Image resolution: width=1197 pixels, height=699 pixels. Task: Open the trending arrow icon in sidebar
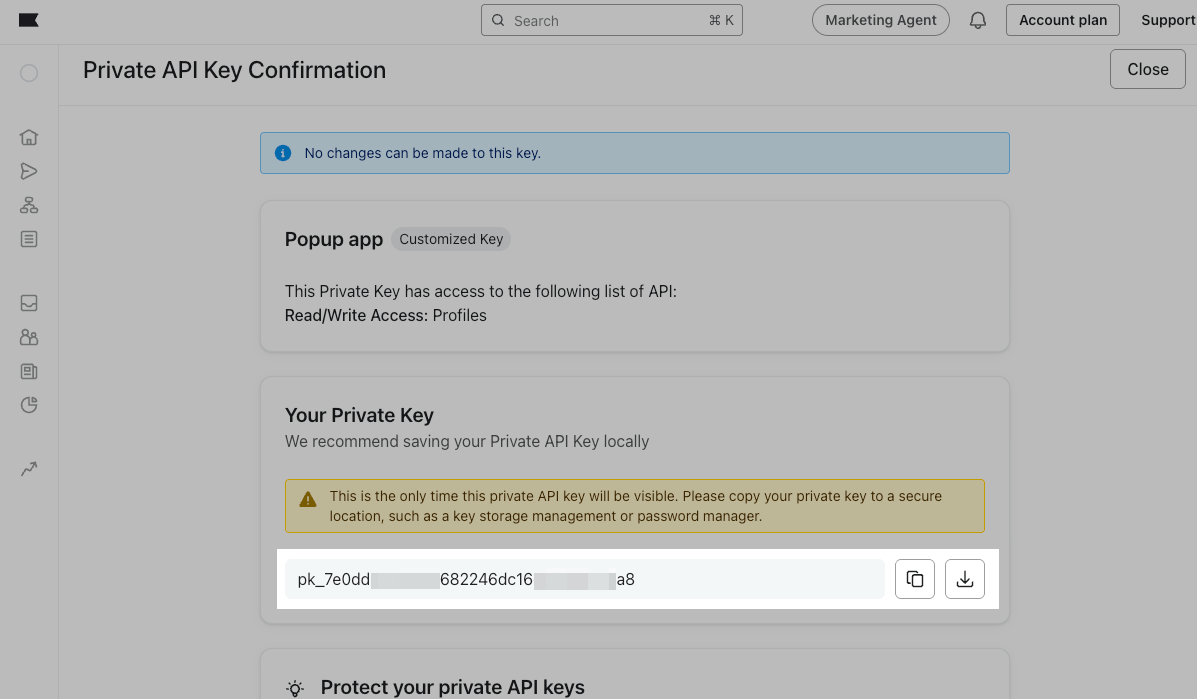click(29, 469)
